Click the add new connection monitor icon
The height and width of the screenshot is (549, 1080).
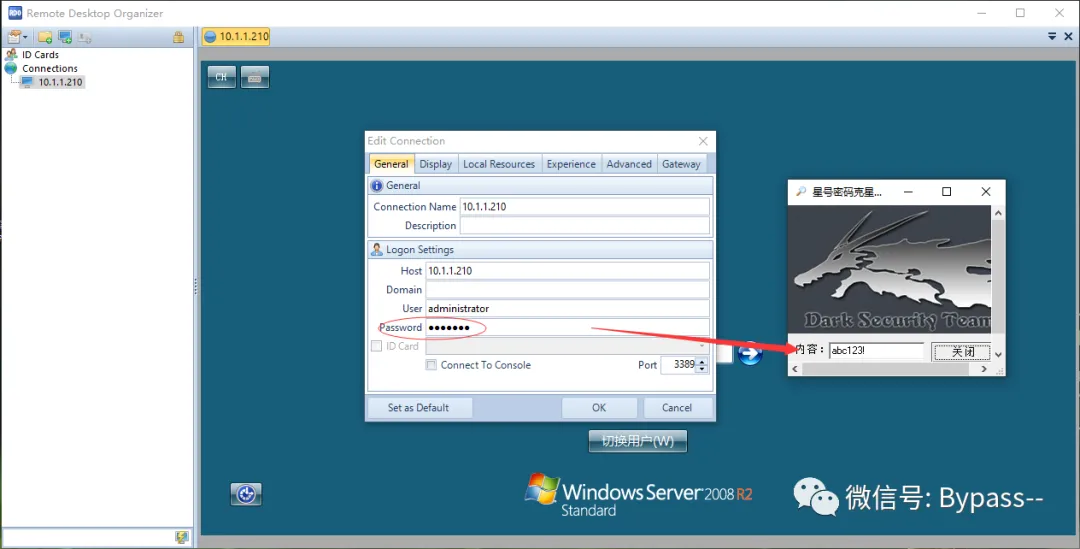point(65,37)
